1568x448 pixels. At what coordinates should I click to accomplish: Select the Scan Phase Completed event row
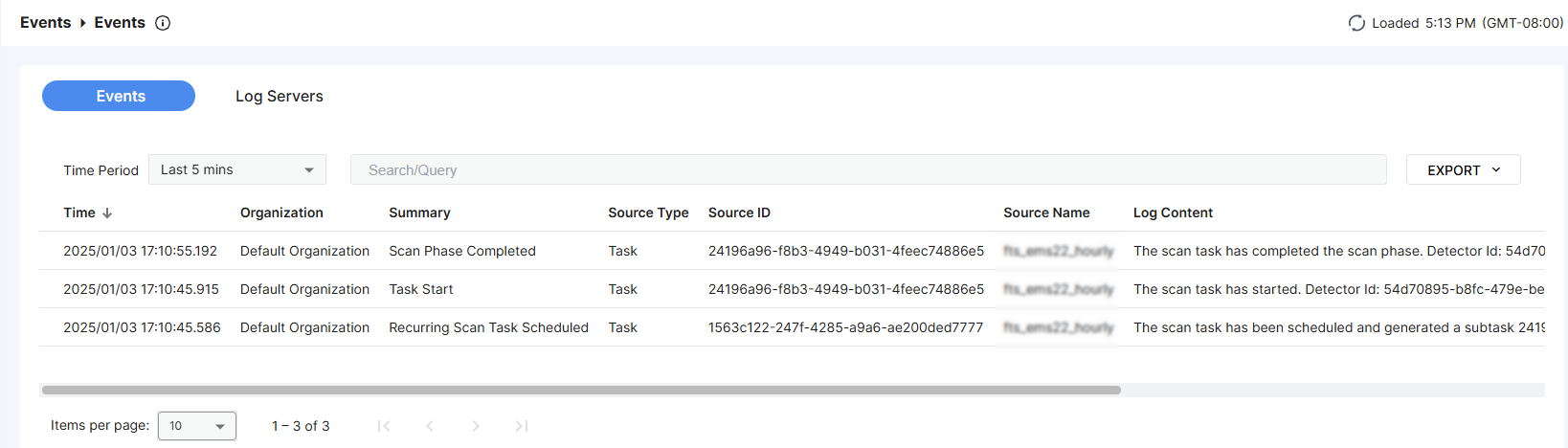pos(461,251)
